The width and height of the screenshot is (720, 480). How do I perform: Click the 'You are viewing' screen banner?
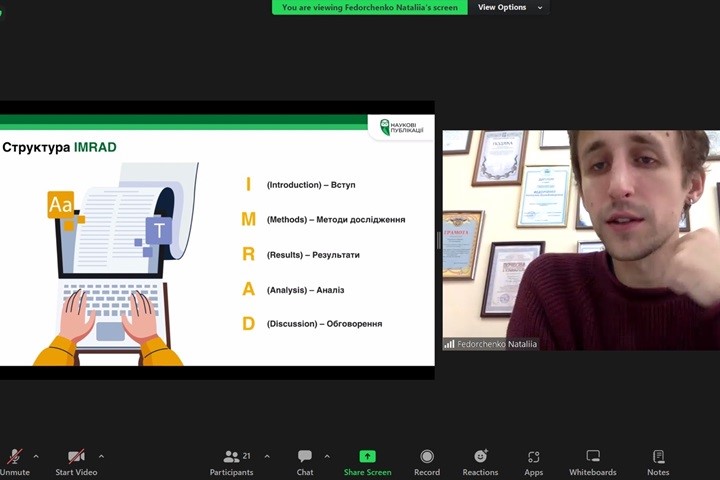(369, 7)
